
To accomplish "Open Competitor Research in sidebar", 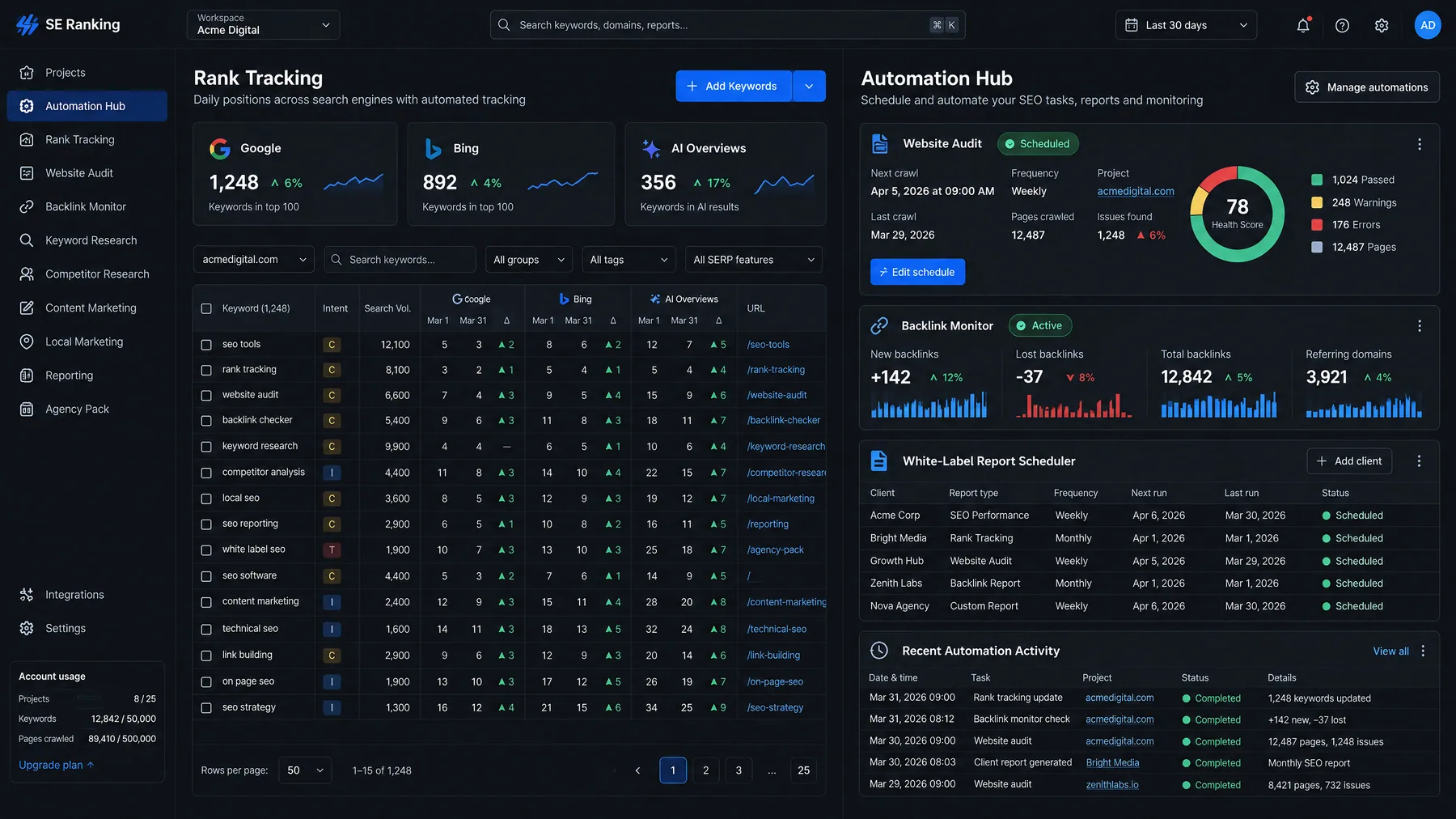I will (87, 274).
